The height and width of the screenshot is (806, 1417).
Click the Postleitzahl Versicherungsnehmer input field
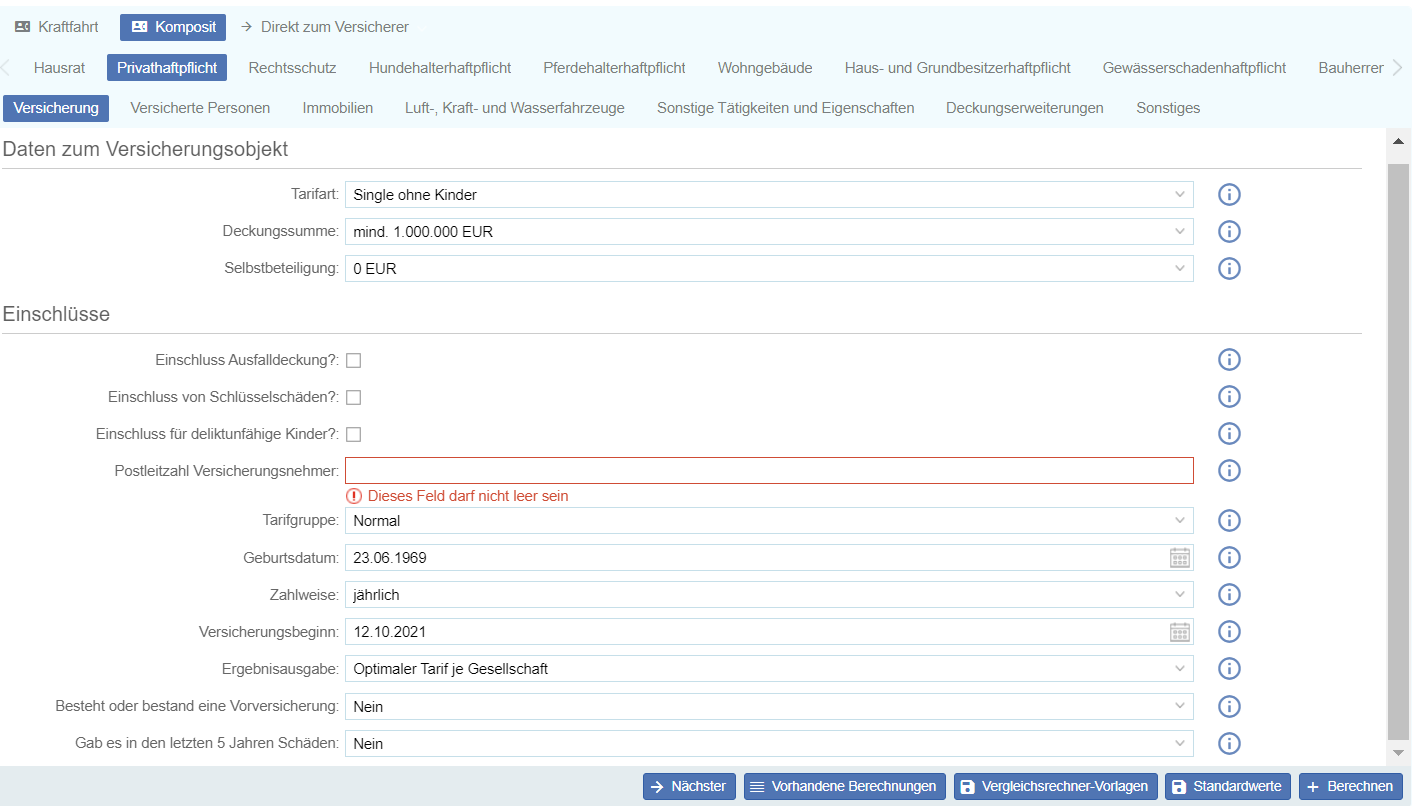tap(768, 470)
